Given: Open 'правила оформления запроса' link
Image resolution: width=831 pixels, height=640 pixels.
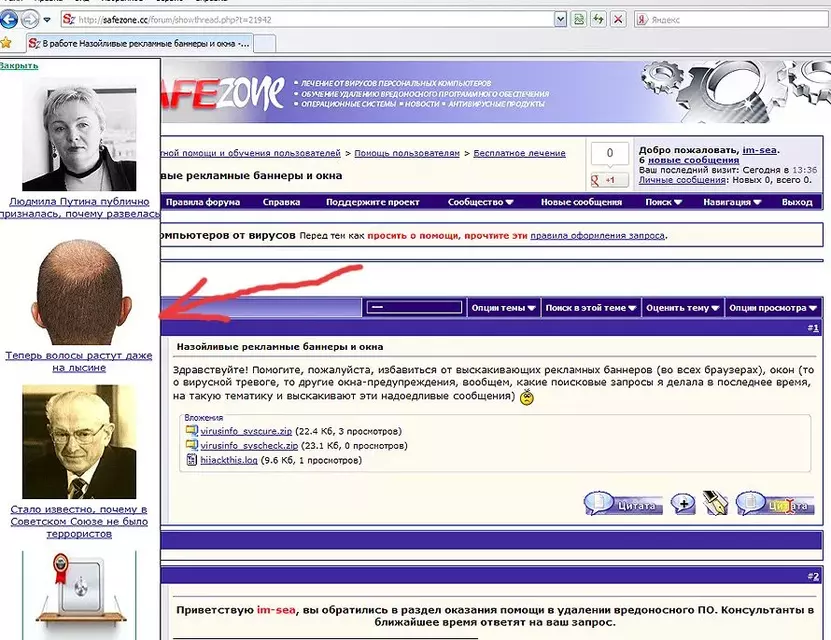Looking at the screenshot, I should point(597,236).
